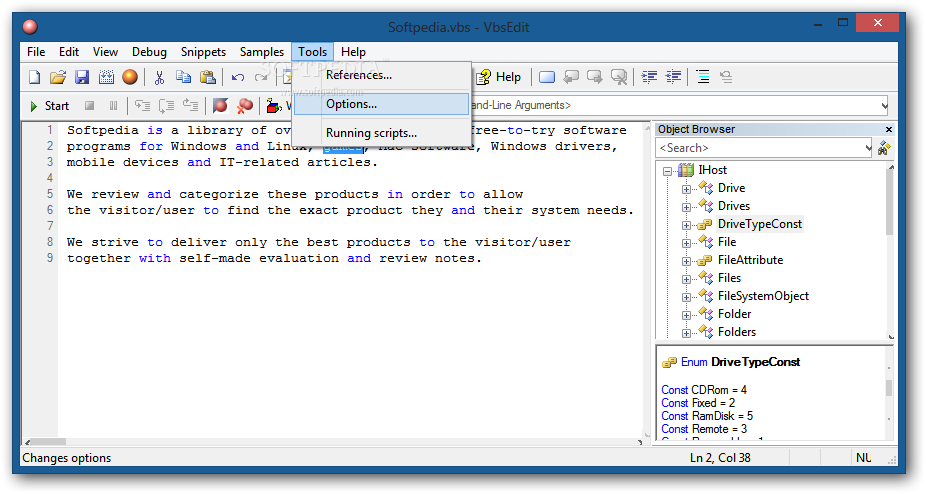The width and height of the screenshot is (926, 494).
Task: Click the colored cube watch icon
Action: click(273, 106)
